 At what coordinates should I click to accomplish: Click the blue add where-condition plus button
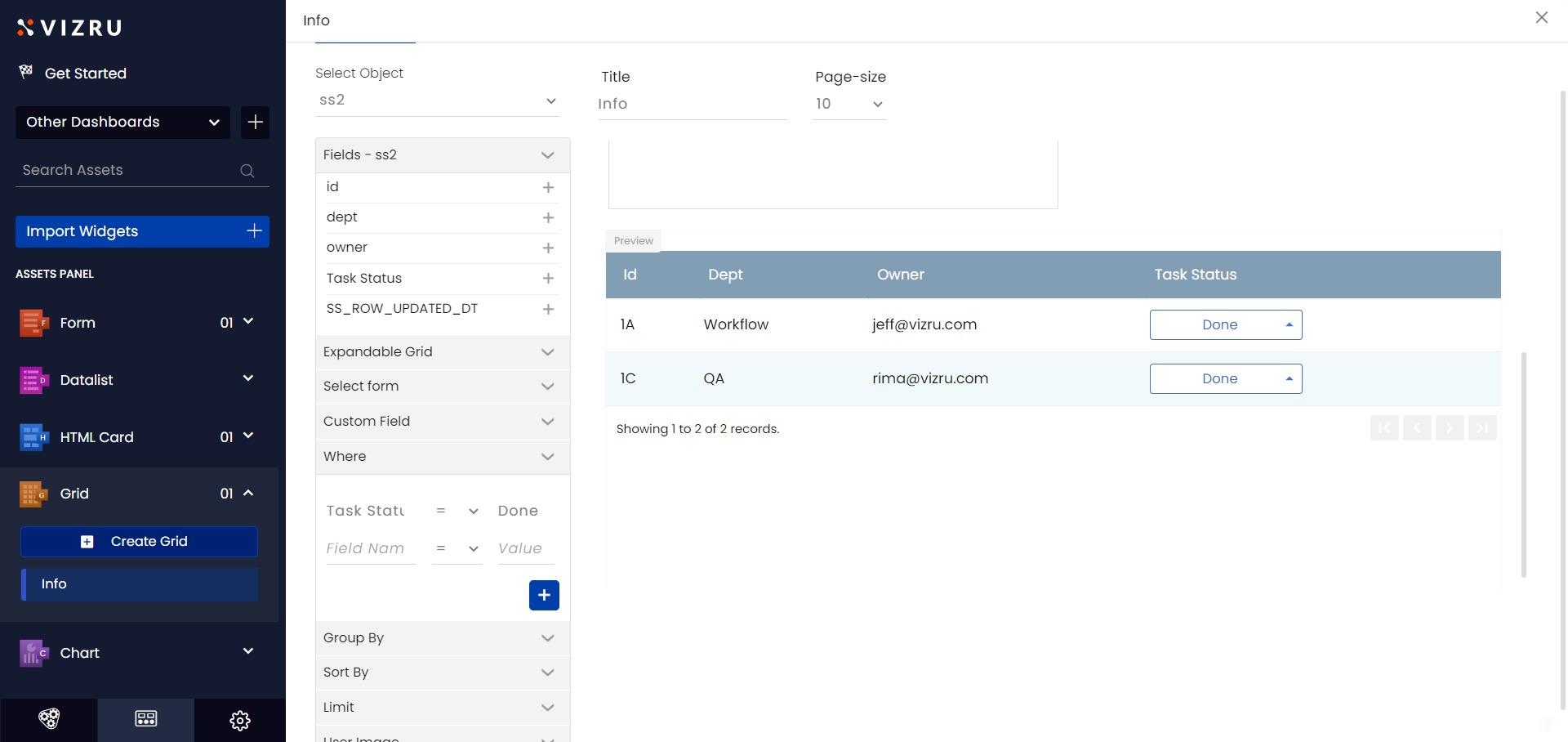544,595
